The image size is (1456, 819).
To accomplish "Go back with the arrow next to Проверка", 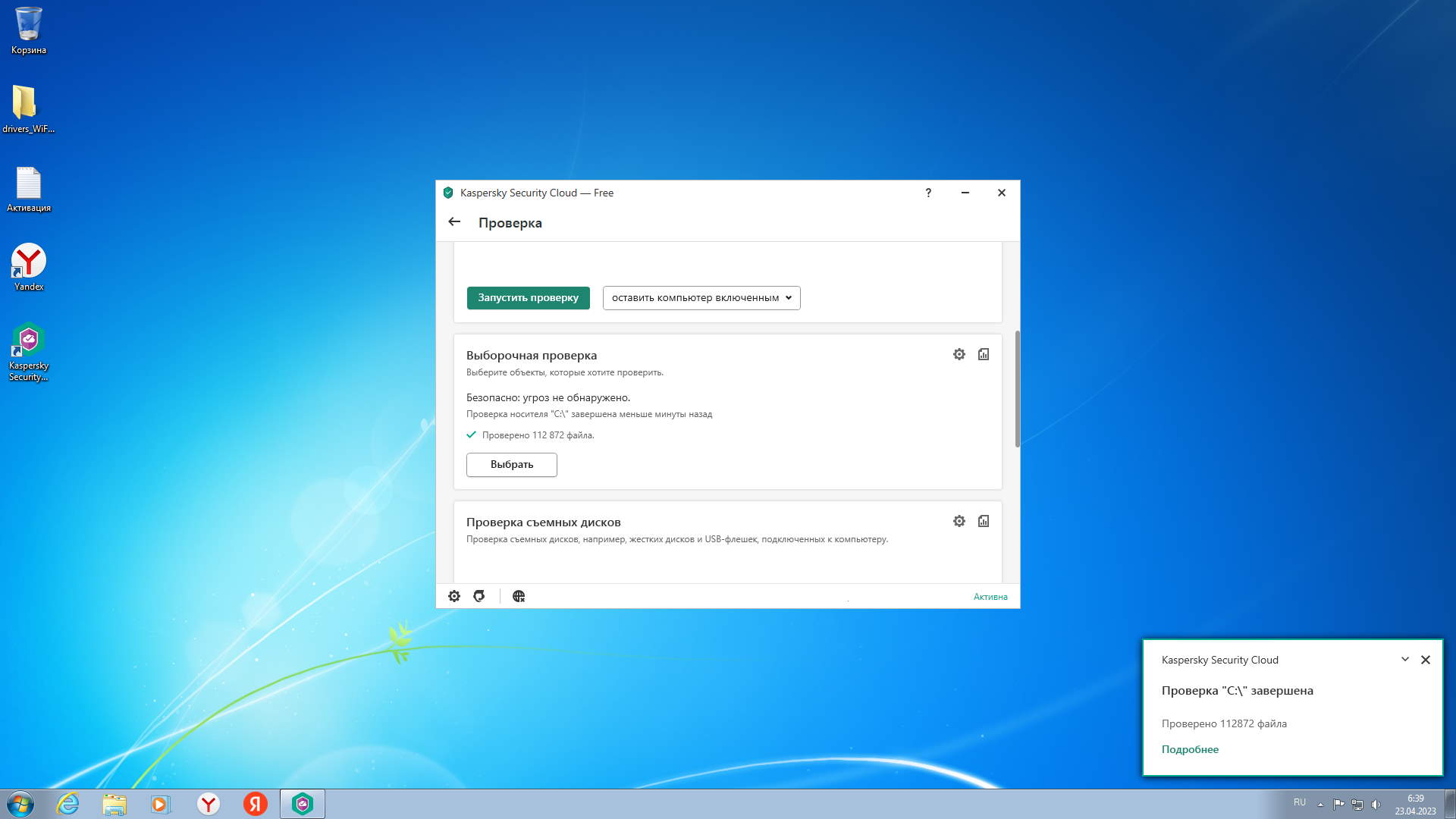I will pos(454,222).
